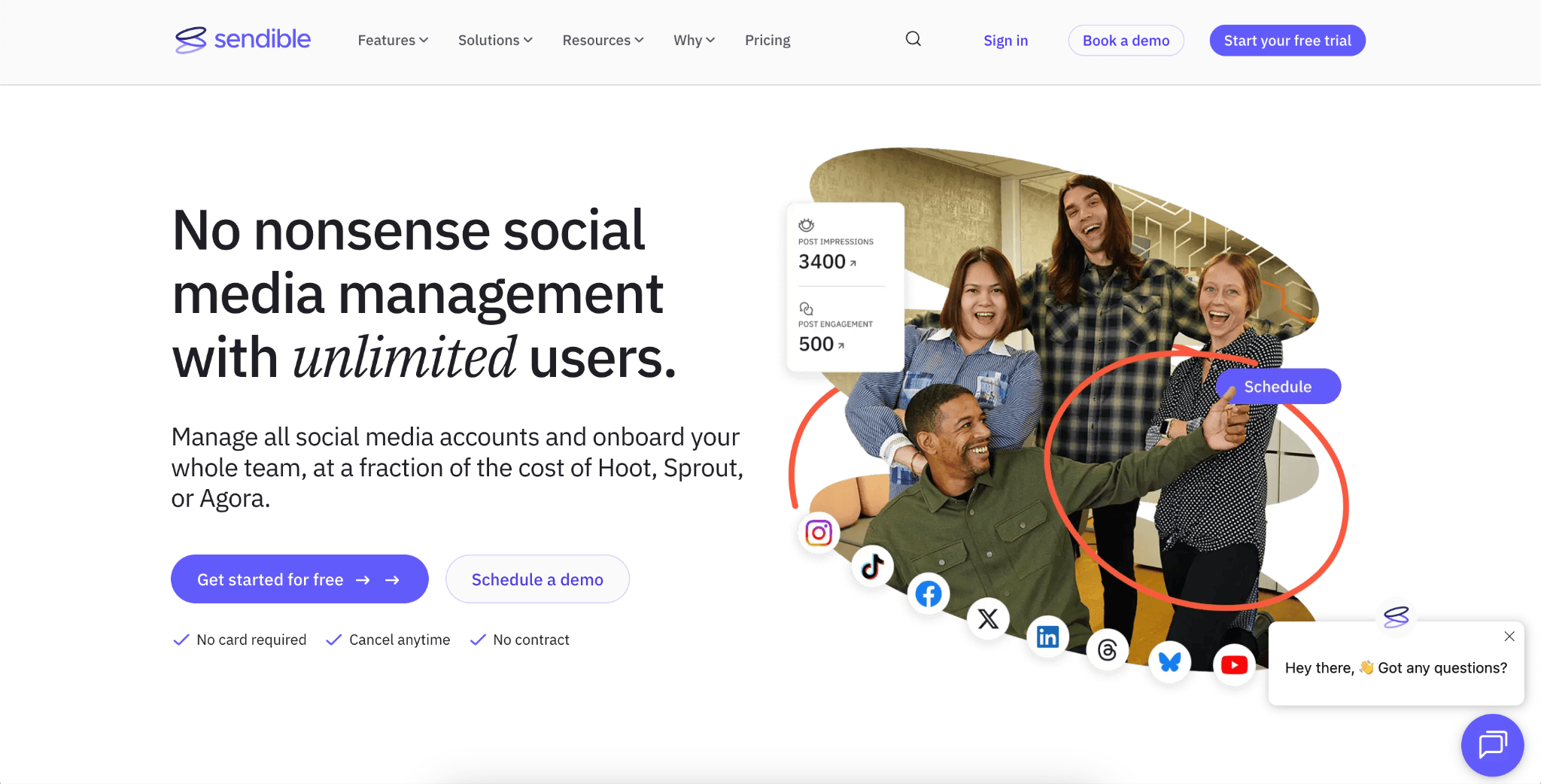The height and width of the screenshot is (784, 1541).
Task: Click the 'Cancel anytime' text
Action: [400, 640]
